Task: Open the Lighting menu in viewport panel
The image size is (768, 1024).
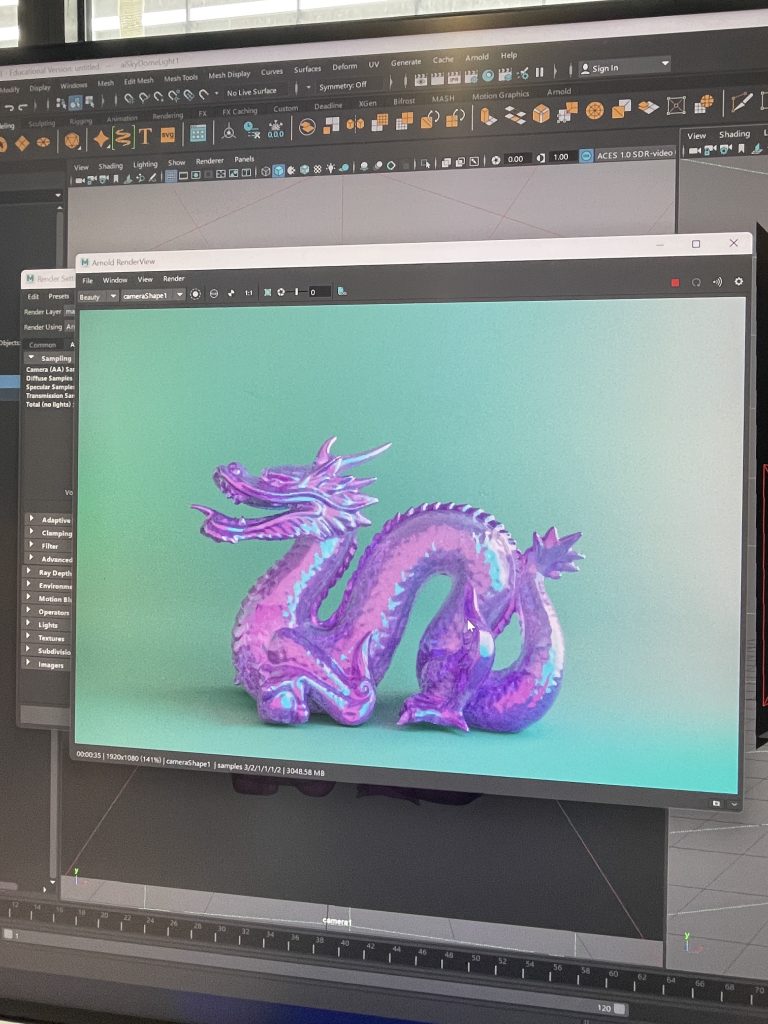Action: pyautogui.click(x=145, y=164)
